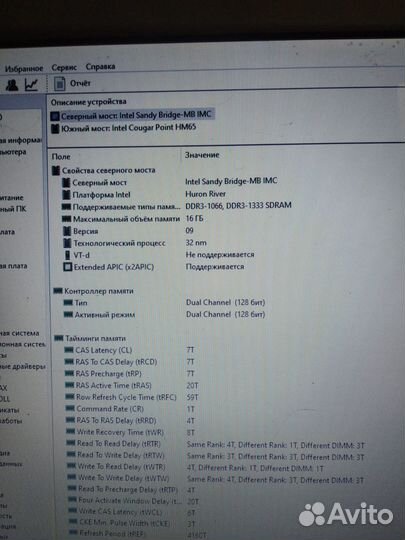Click the memory icon beside Read To Write Delay

click(x=71, y=454)
